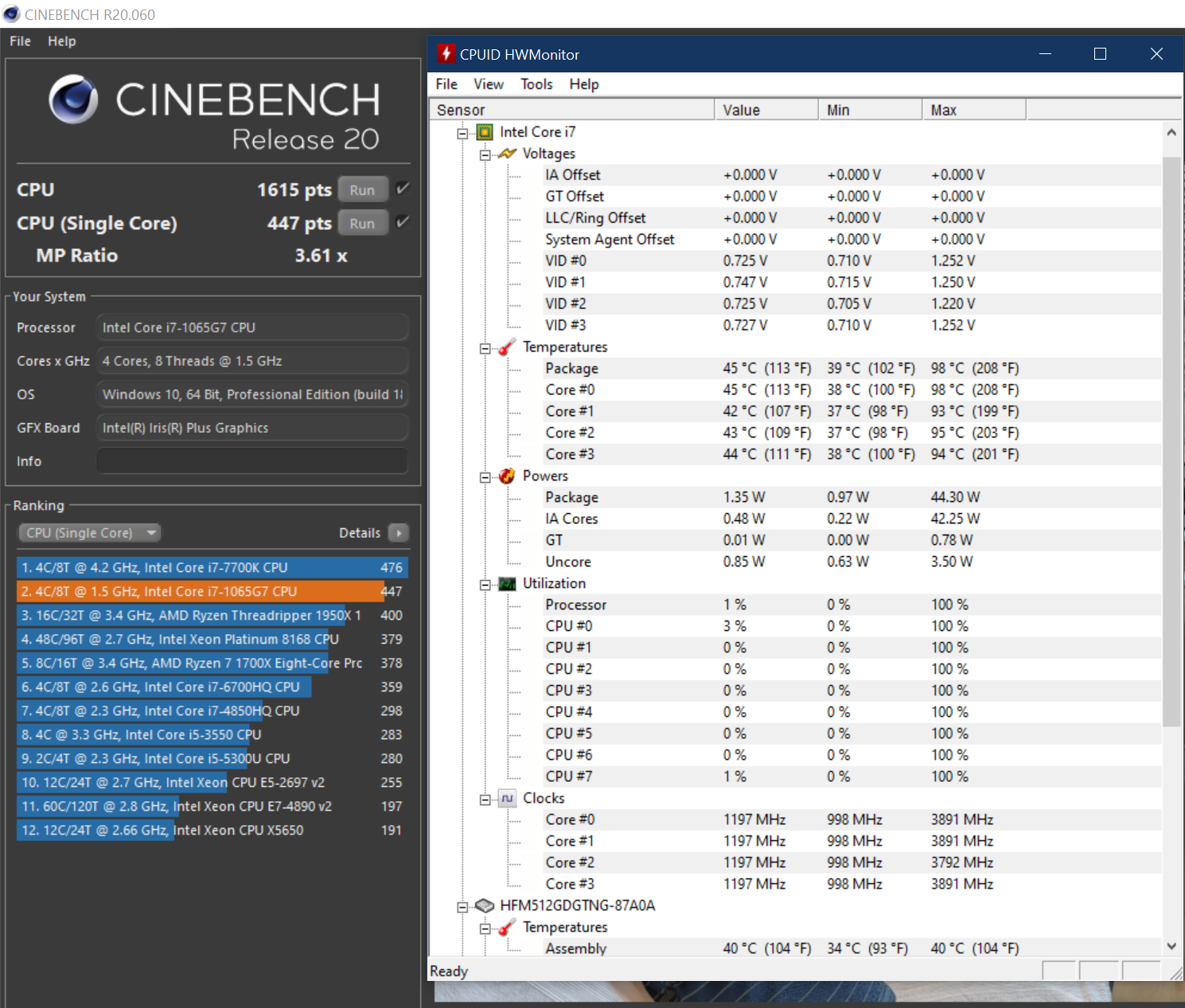Click the Min column header
This screenshot has width=1185, height=1008.
(871, 110)
